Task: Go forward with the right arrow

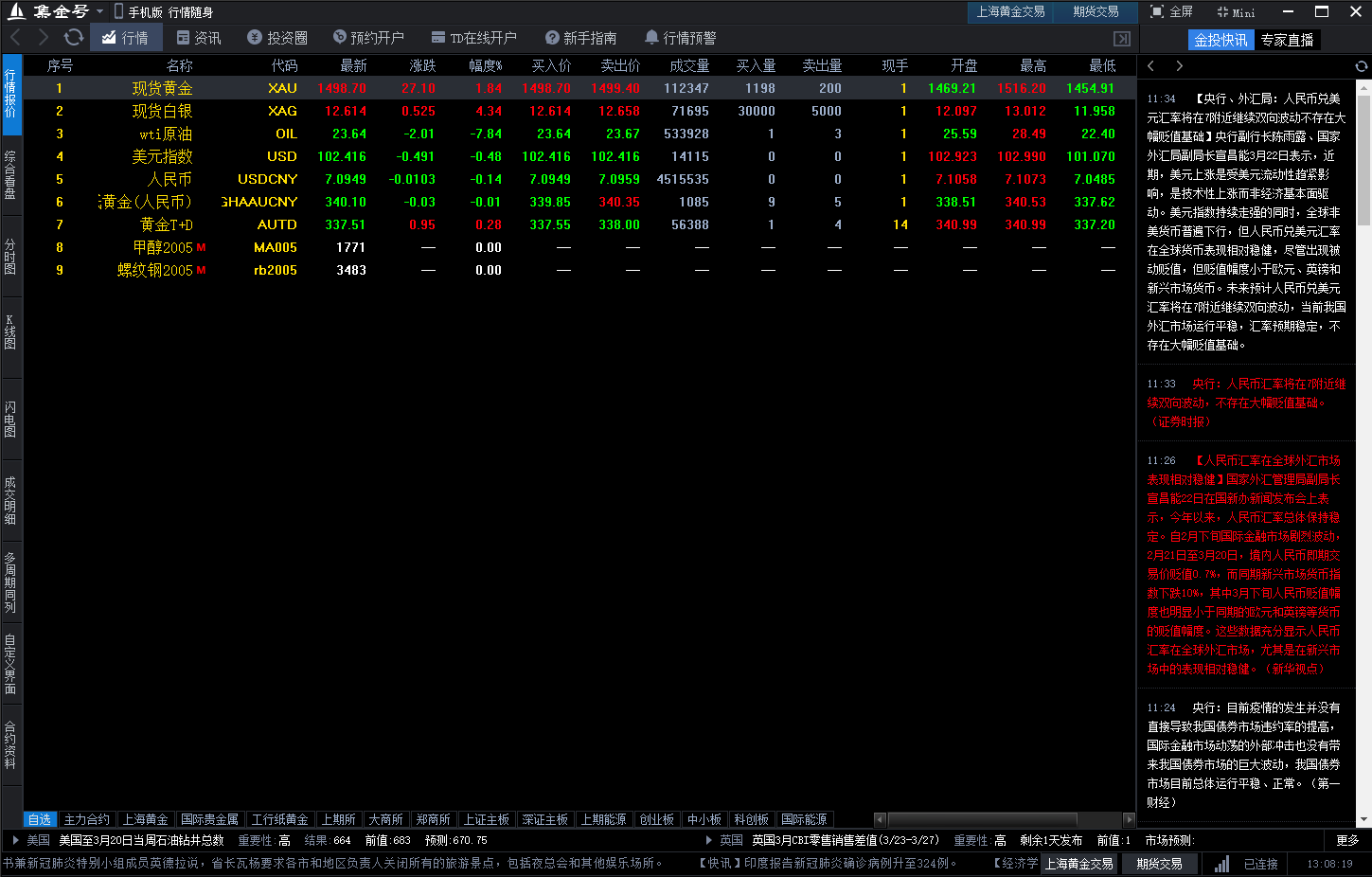Action: (44, 37)
